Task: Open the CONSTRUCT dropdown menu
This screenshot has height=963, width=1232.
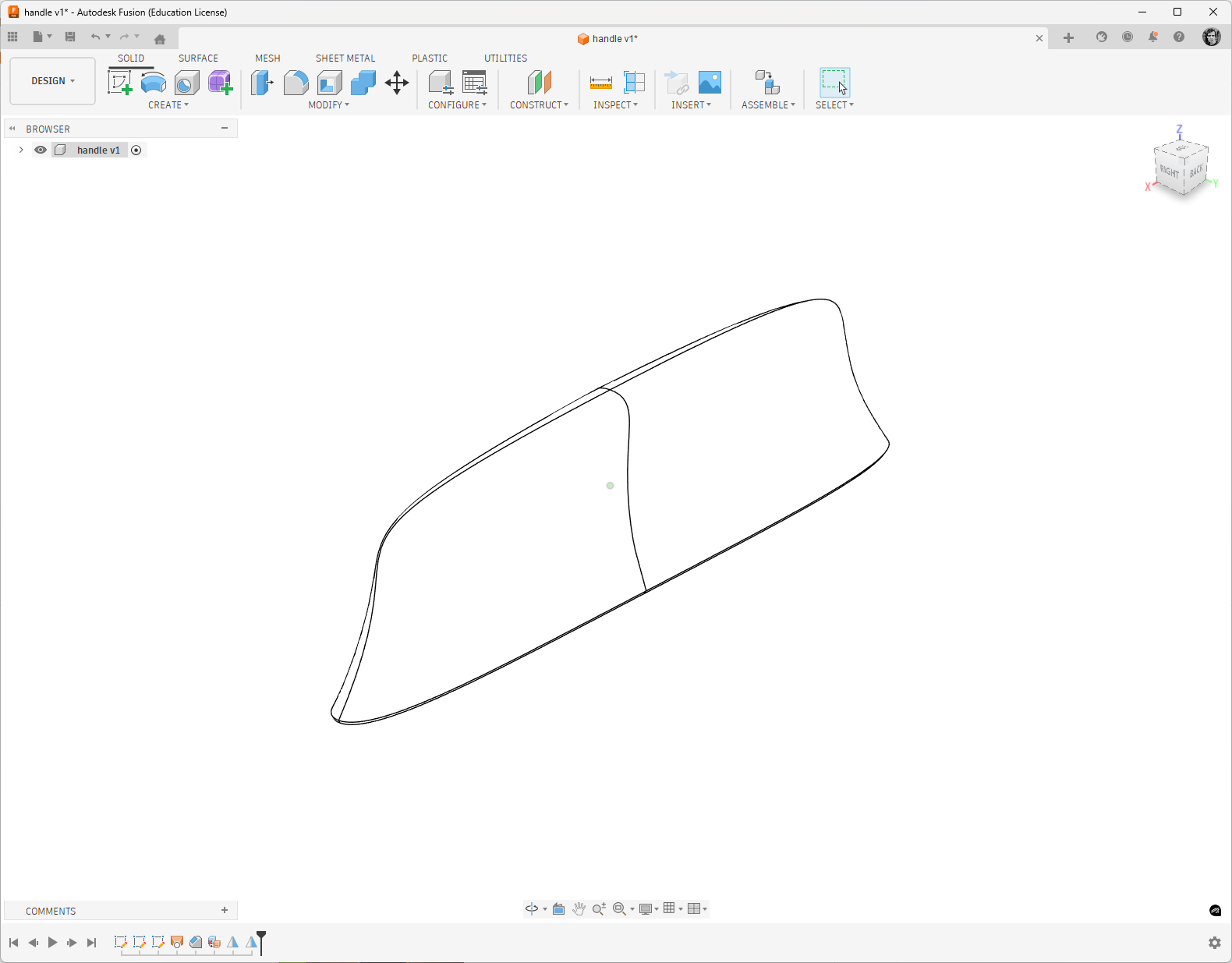Action: coord(539,104)
